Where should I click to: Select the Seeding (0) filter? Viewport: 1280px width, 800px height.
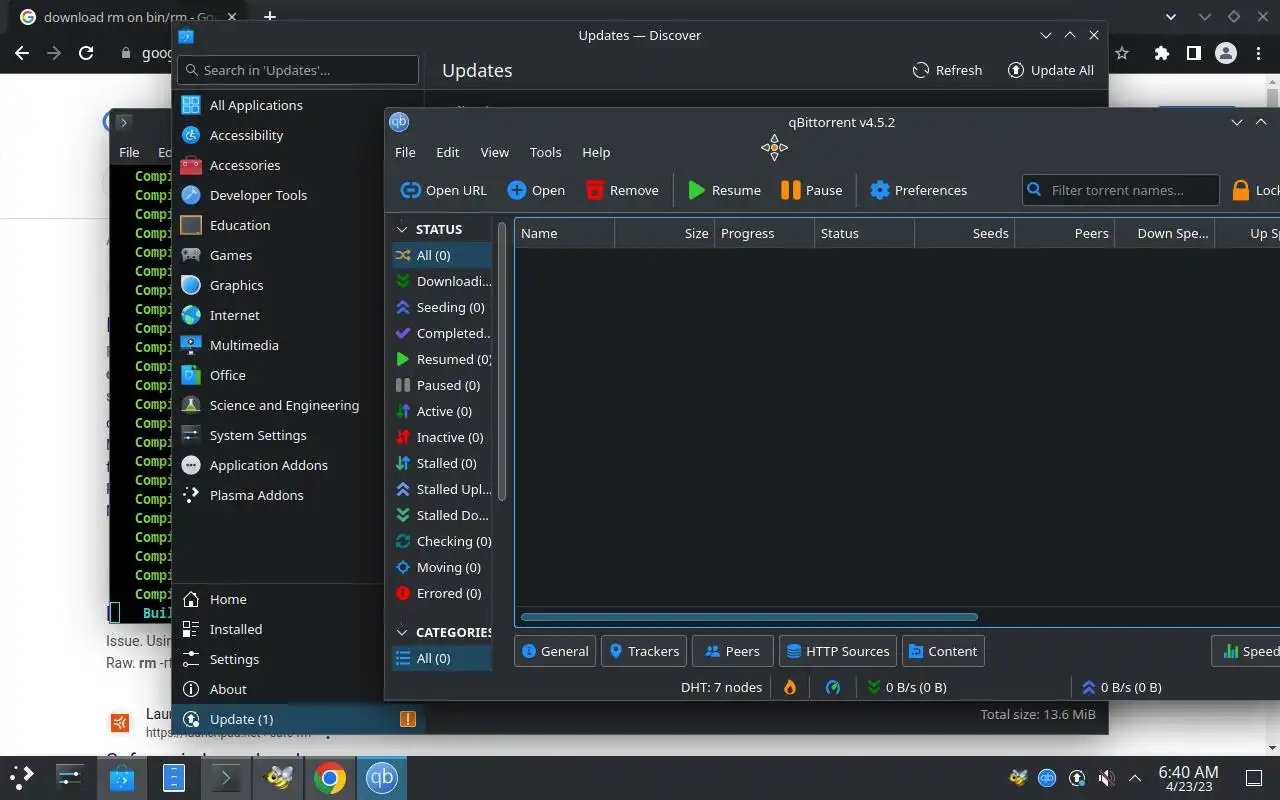441,307
